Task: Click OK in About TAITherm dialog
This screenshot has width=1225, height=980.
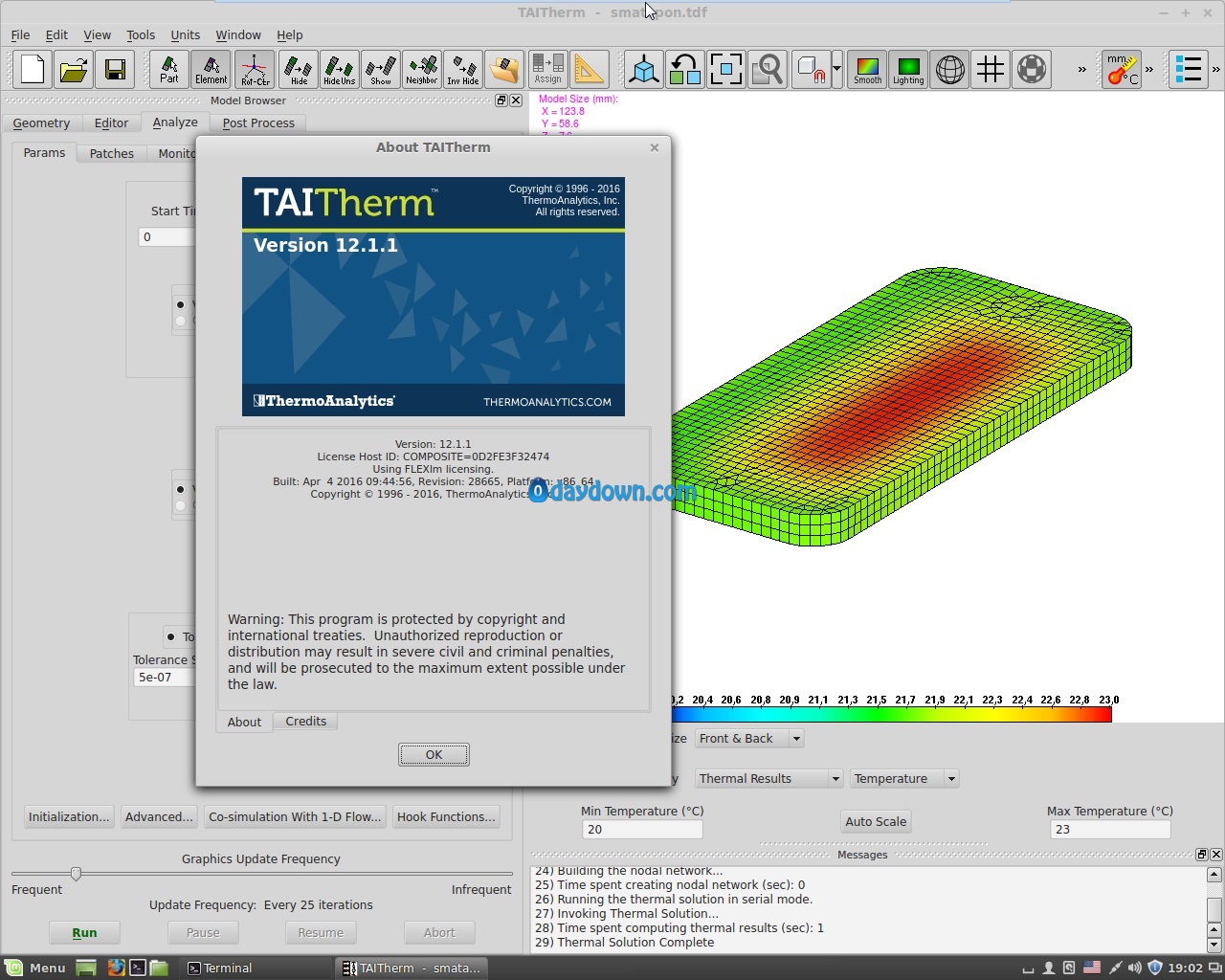Action: click(x=434, y=754)
